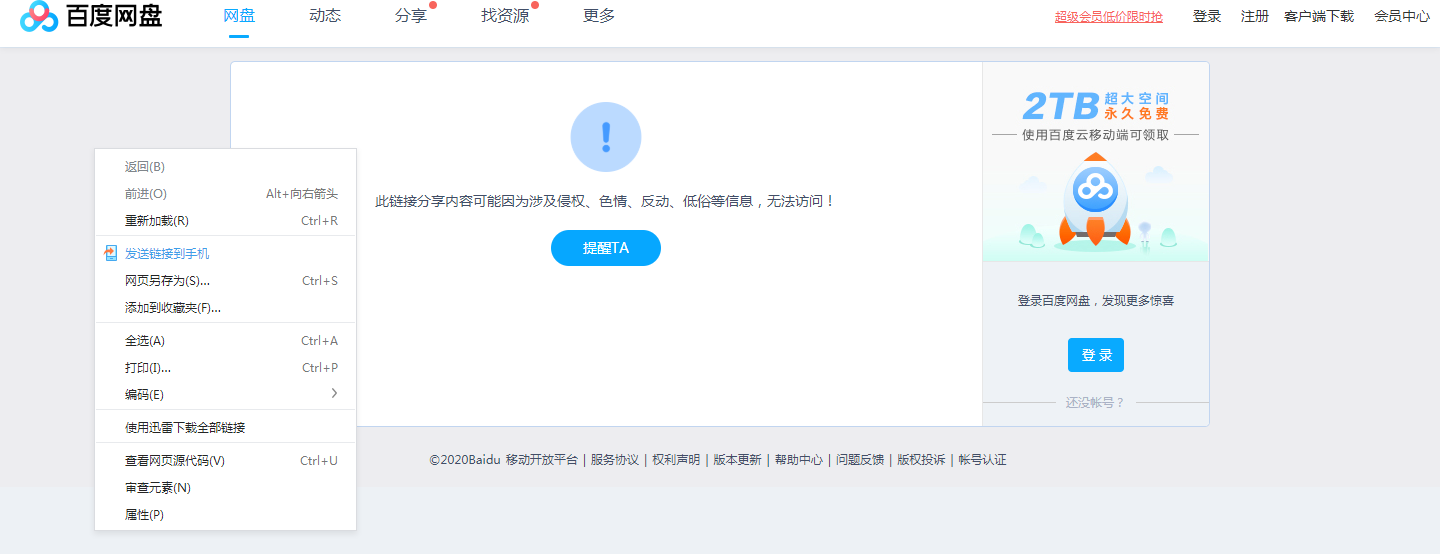Click the 帐号认证 footer link
1440x554 pixels.
pyautogui.click(x=982, y=460)
